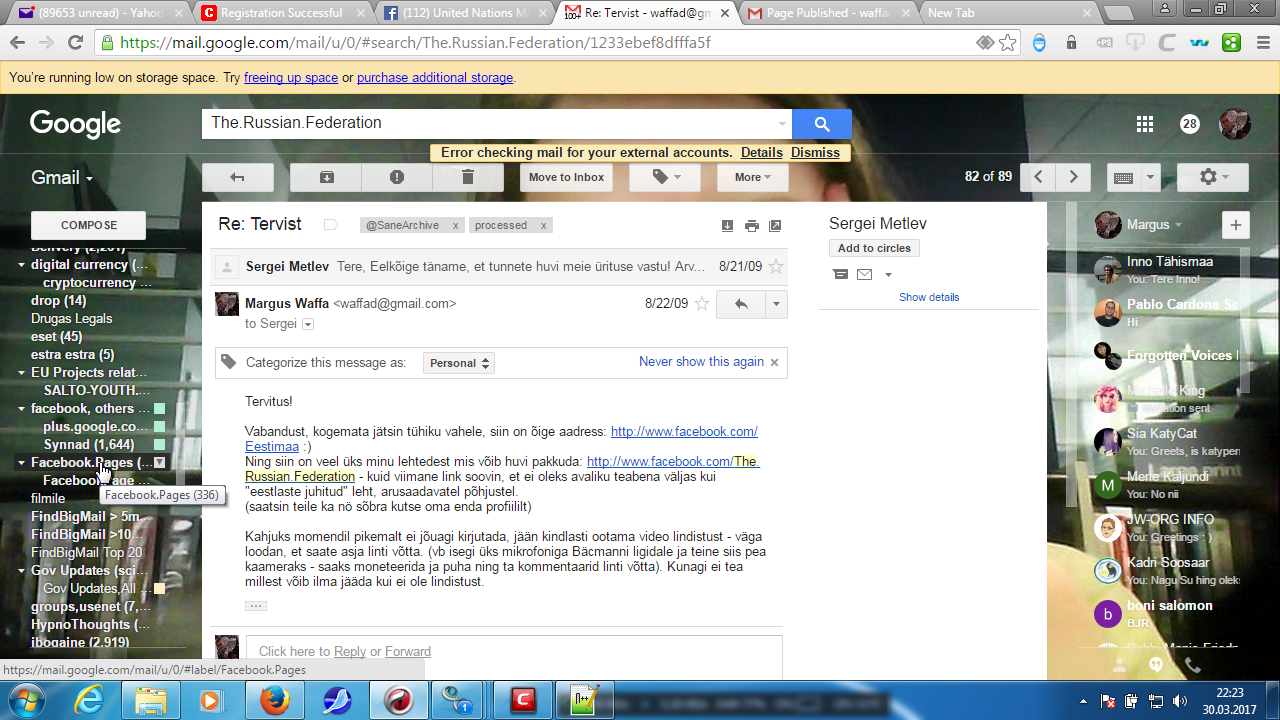Screen dimensions: 1280x720
Task: Email Sergei Metlev via envelope icon
Action: [x=865, y=275]
